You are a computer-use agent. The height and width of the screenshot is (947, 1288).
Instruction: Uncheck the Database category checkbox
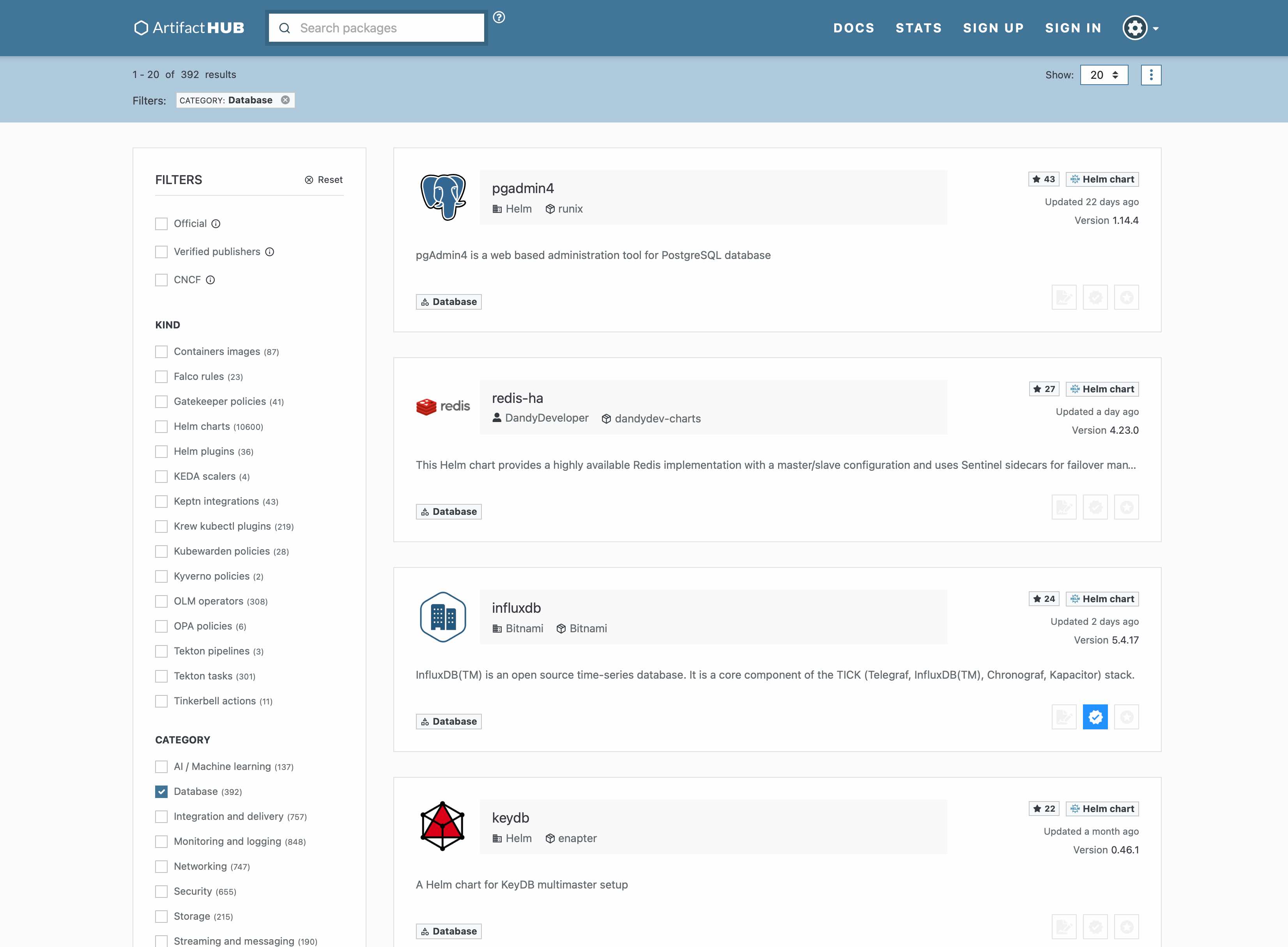tap(161, 792)
